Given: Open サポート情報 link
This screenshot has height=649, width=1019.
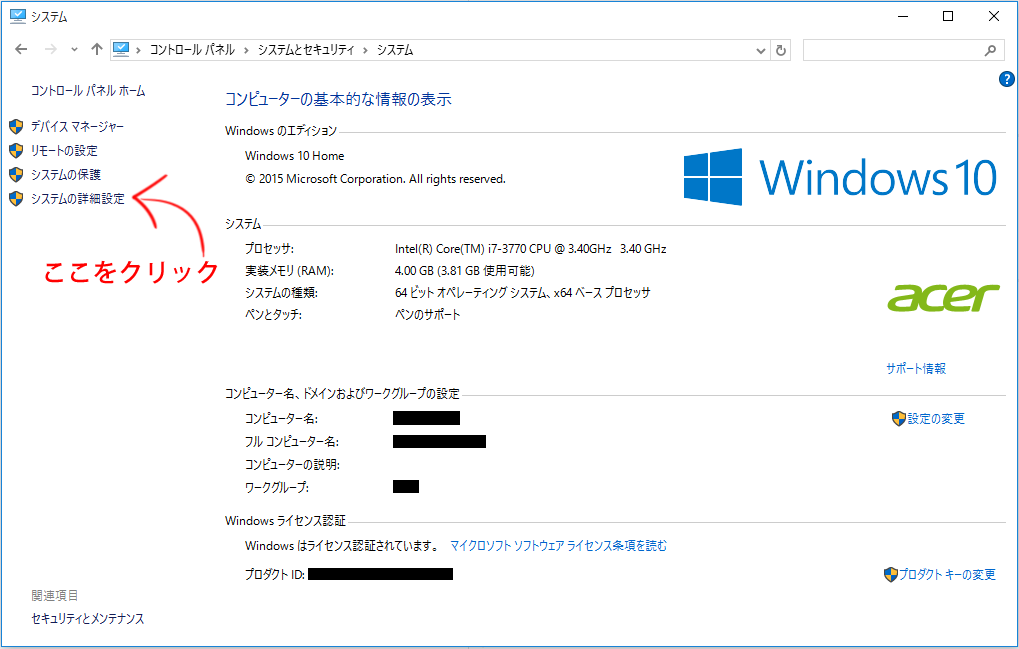Looking at the screenshot, I should tap(916, 368).
